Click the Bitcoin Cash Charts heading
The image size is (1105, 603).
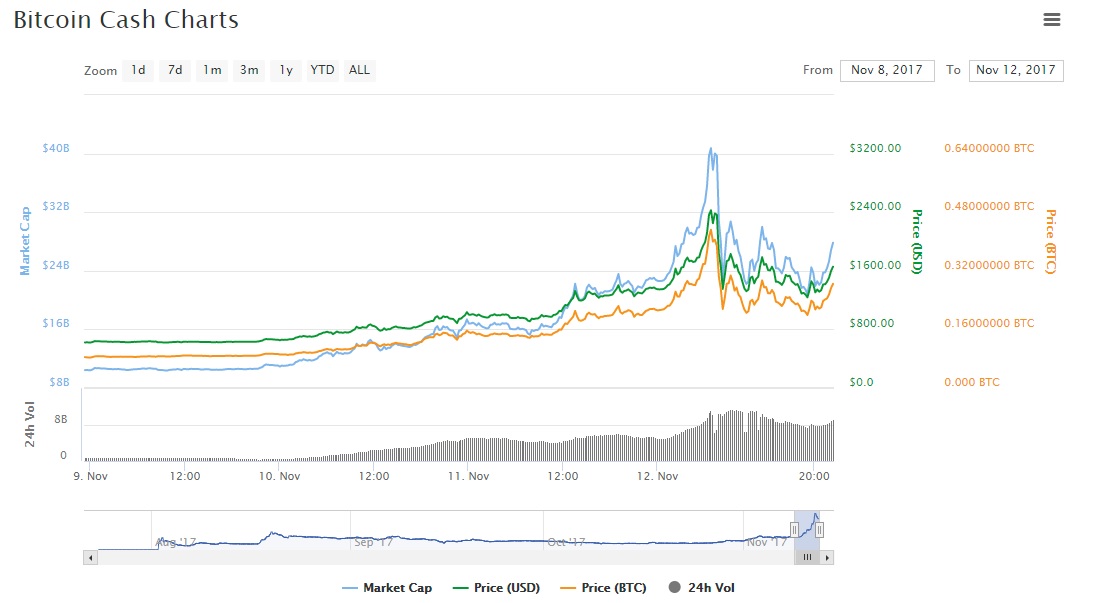126,20
